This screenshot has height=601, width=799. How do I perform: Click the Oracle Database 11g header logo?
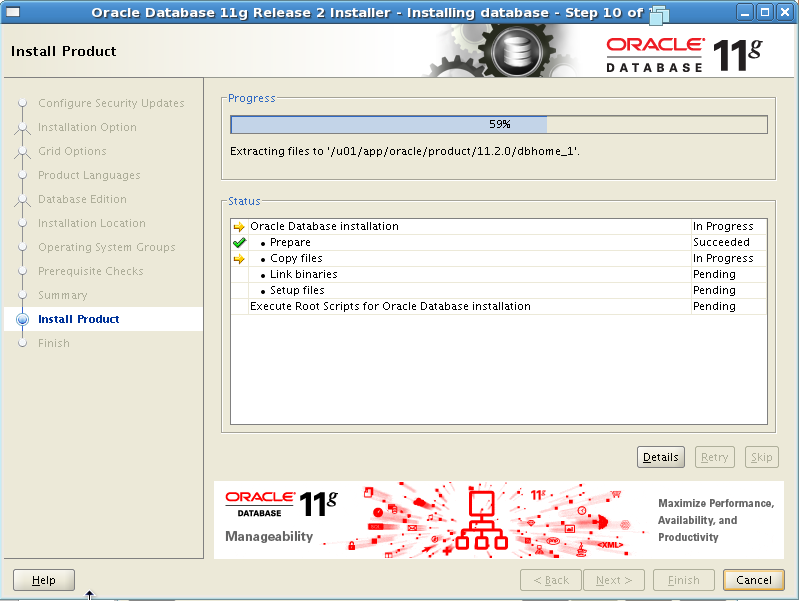point(684,54)
